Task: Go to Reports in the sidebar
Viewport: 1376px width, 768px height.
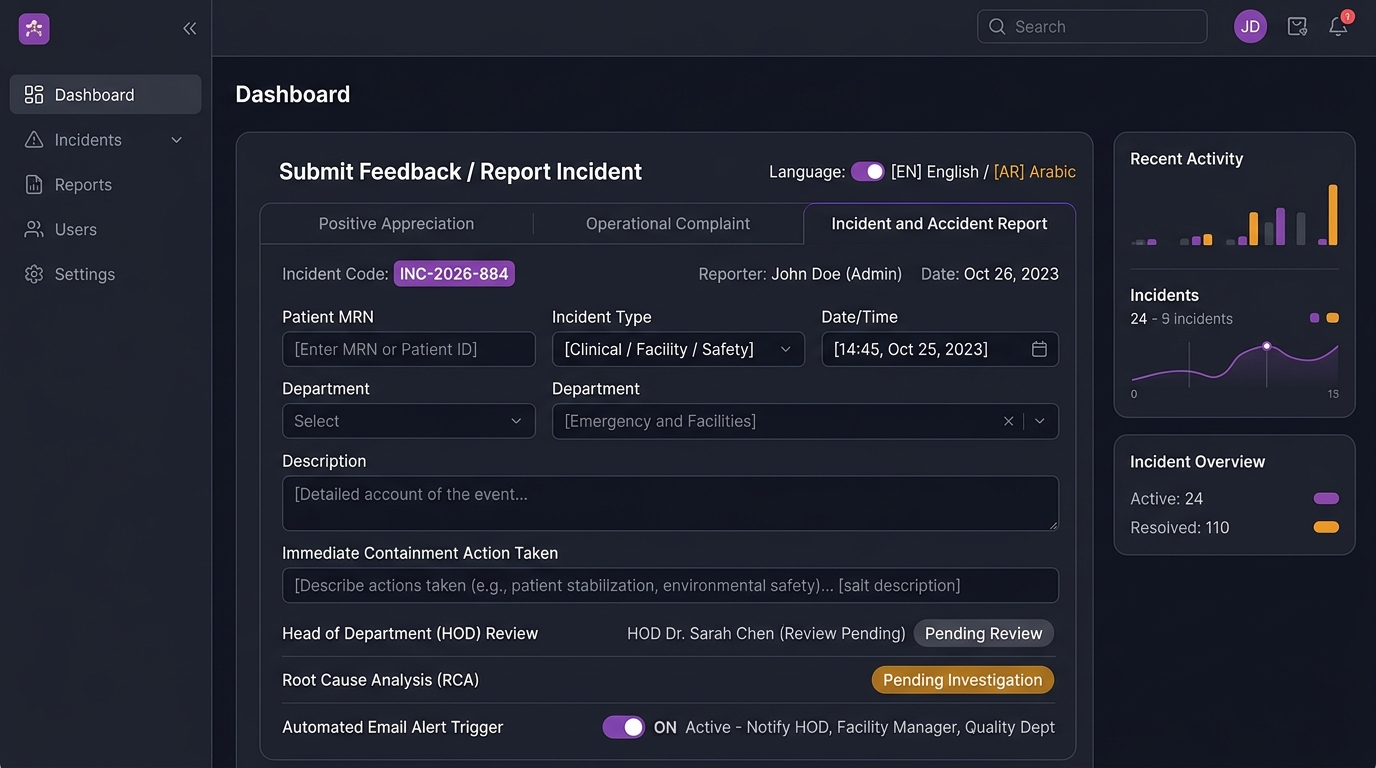Action: [105, 185]
